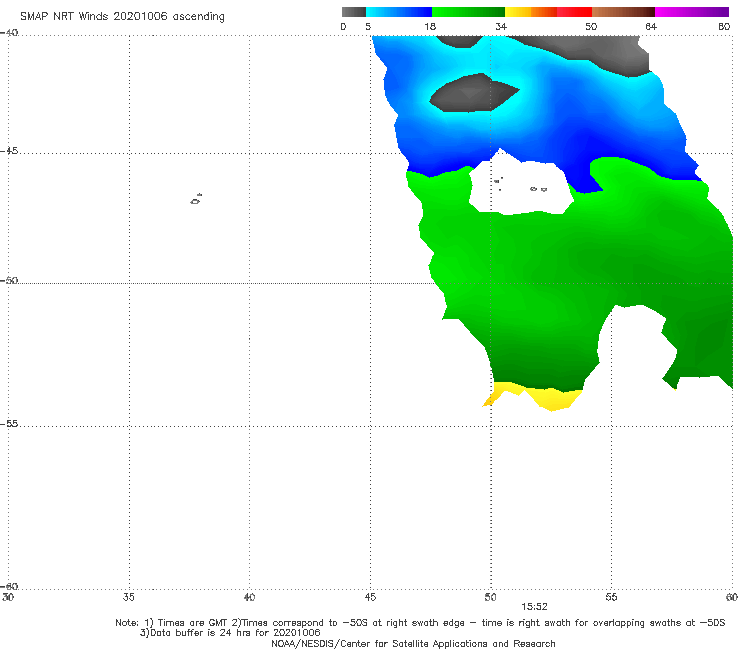Click colorbar label '18'
The width and height of the screenshot is (740, 650).
tap(430, 26)
